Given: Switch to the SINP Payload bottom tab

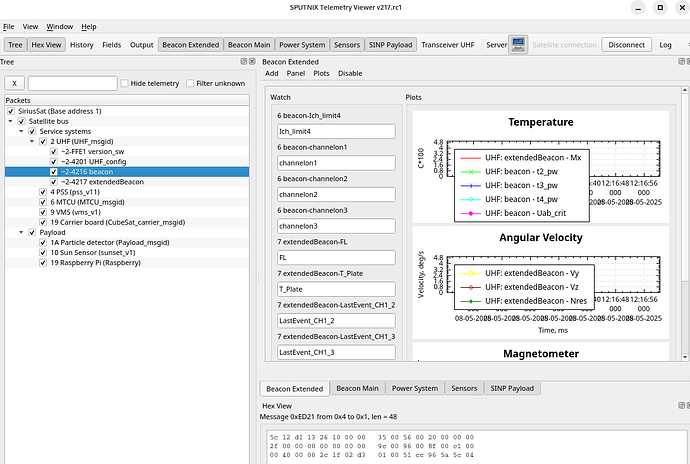Looking at the screenshot, I should click(512, 388).
